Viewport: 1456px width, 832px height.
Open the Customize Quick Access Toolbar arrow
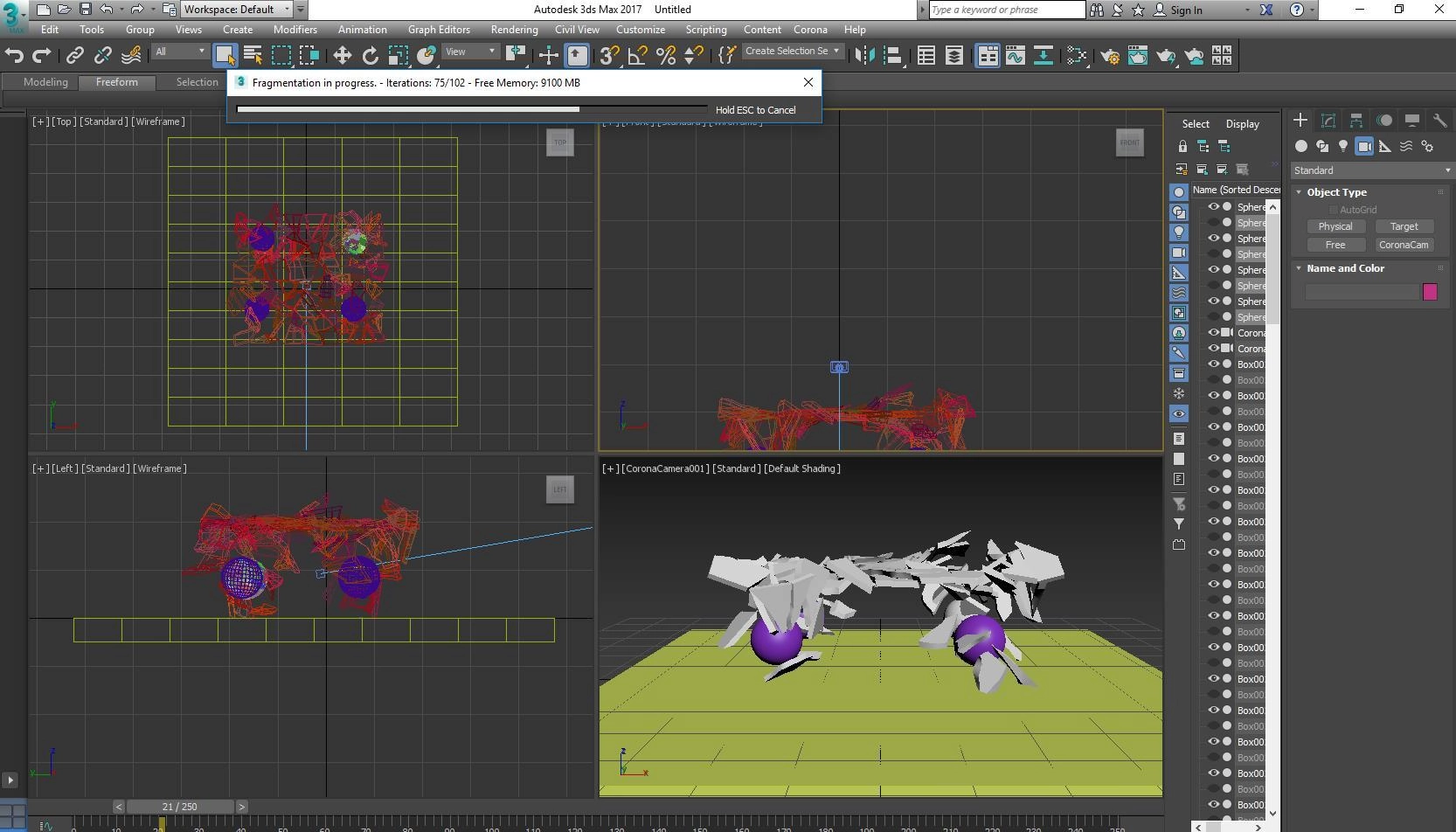click(x=300, y=10)
